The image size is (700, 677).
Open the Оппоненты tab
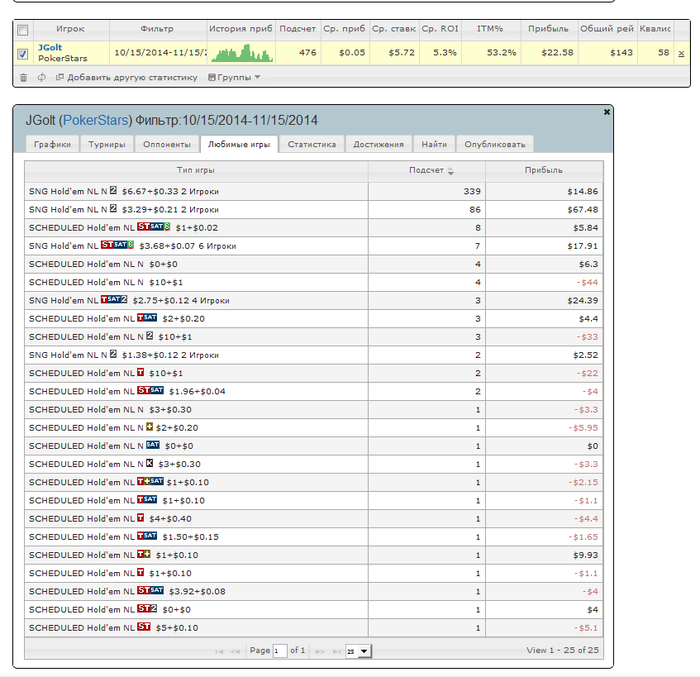click(x=167, y=144)
